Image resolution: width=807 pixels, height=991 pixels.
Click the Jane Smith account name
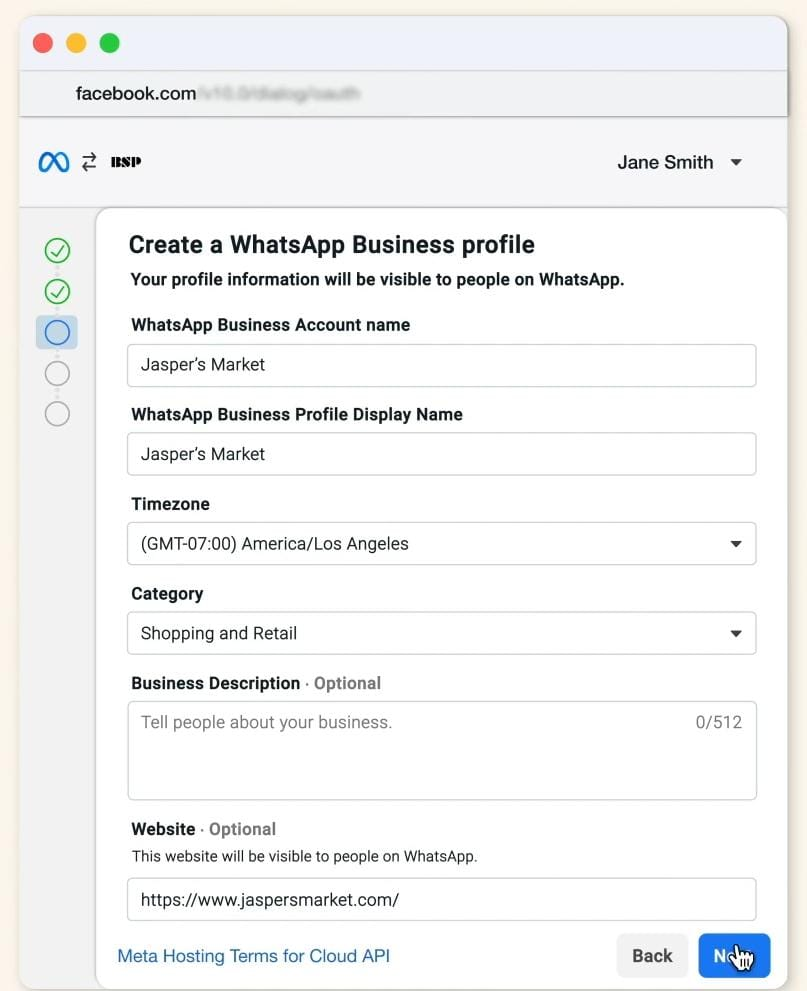tap(665, 162)
